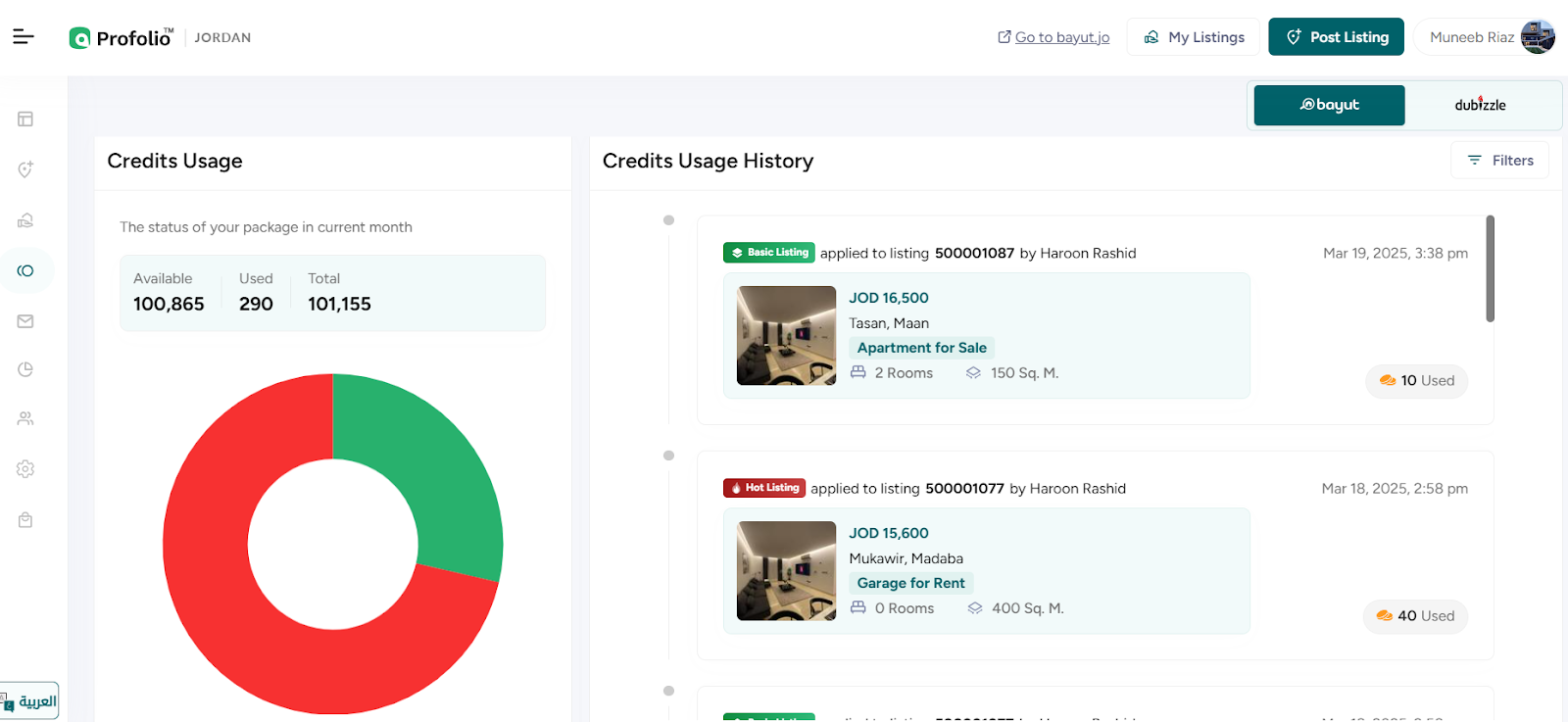Viewport: 1568px width, 722px height.
Task: Open the Muneeb Riaz account menu
Action: (1486, 37)
